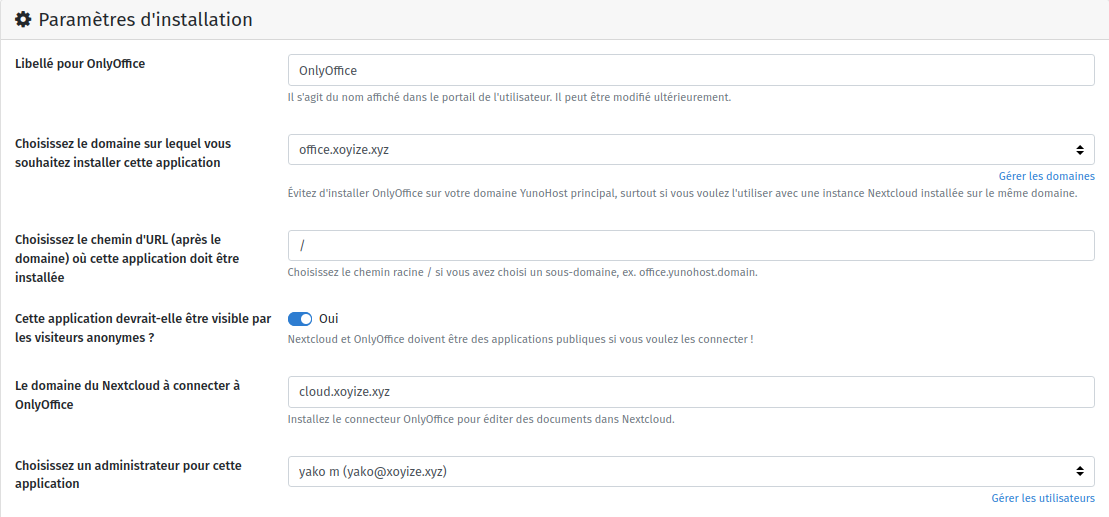Image resolution: width=1109 pixels, height=517 pixels.
Task: Click the 'Oui' label next to the switch
Action: [328, 319]
